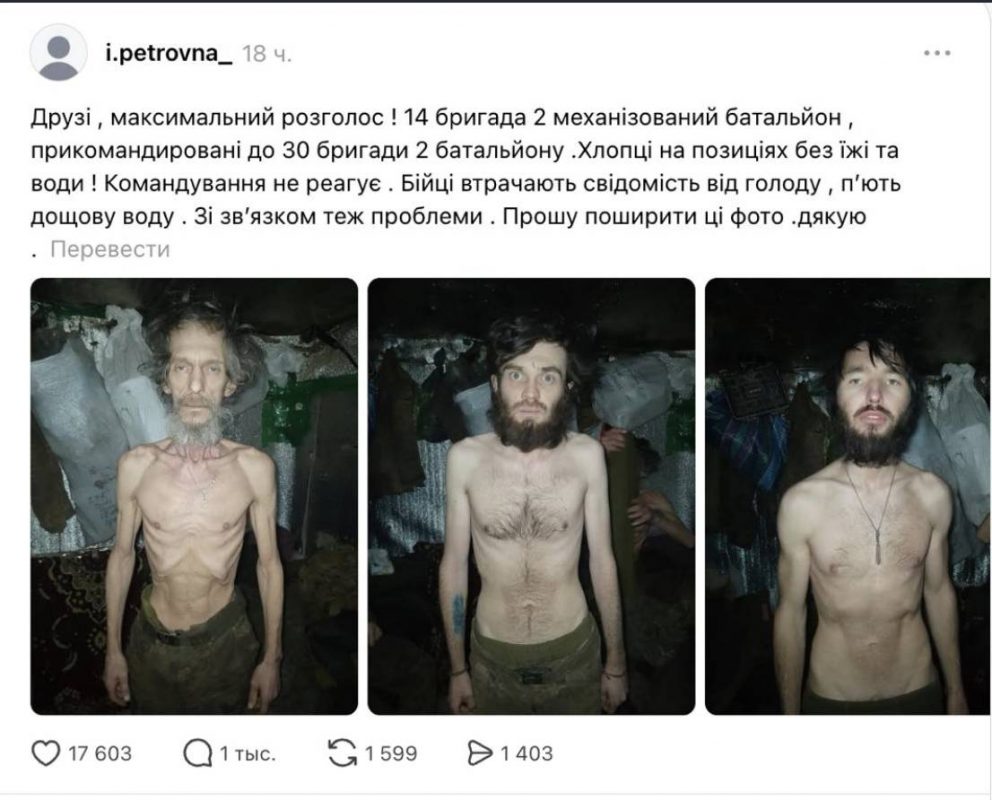This screenshot has width=992, height=800.
Task: Open the three-dot more options menu
Action: pos(937,53)
